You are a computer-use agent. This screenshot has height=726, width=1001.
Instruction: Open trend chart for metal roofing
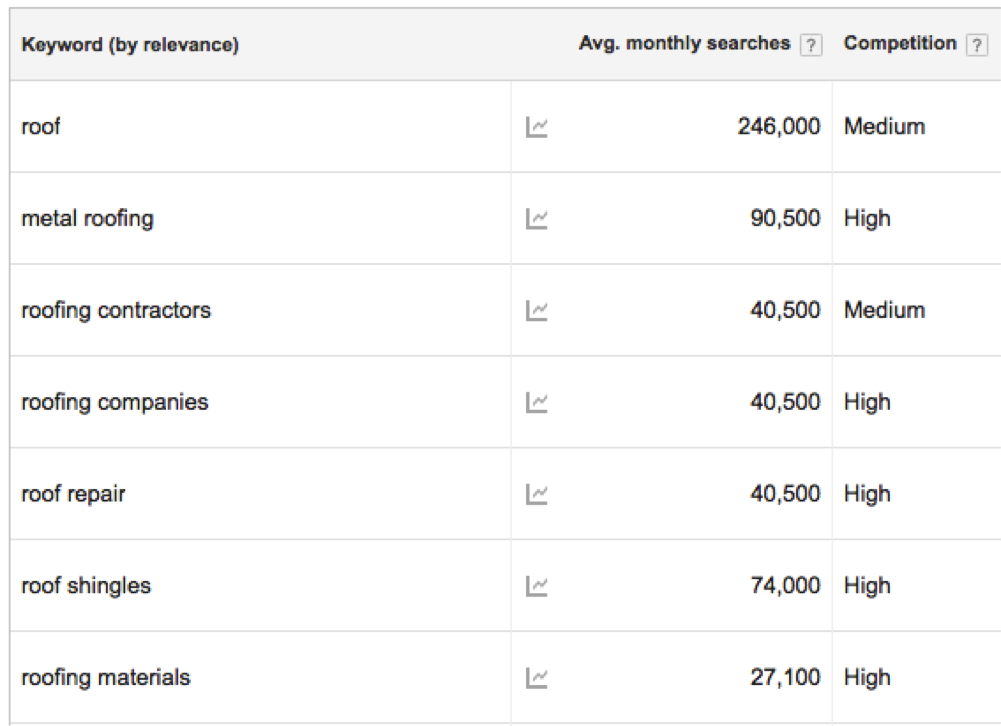[536, 219]
